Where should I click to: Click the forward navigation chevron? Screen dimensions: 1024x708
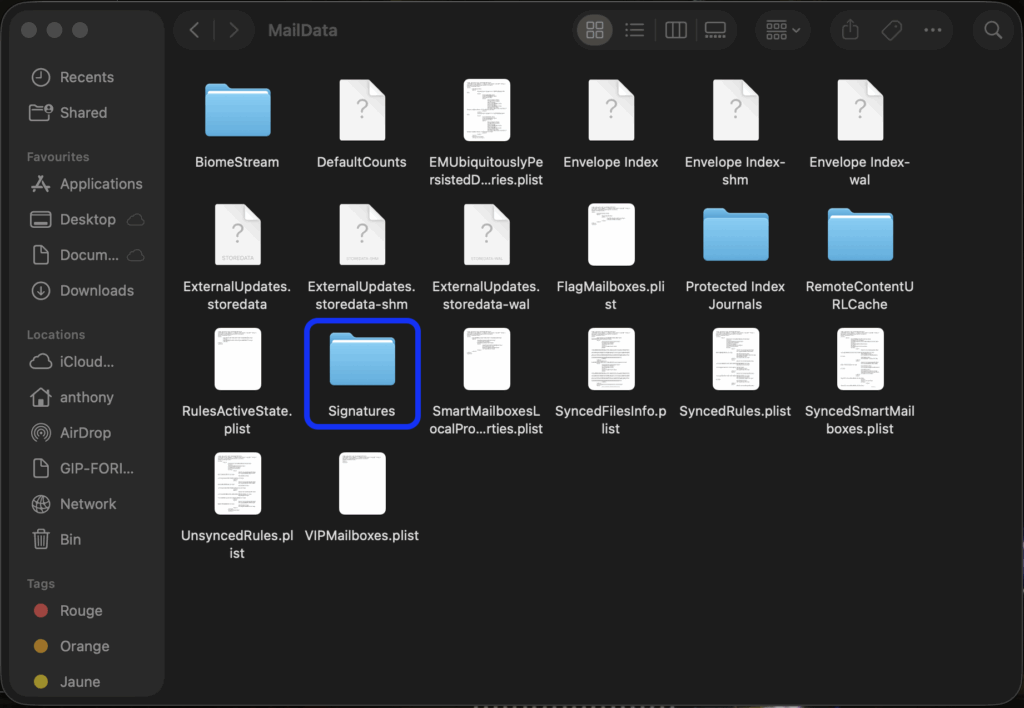234,30
